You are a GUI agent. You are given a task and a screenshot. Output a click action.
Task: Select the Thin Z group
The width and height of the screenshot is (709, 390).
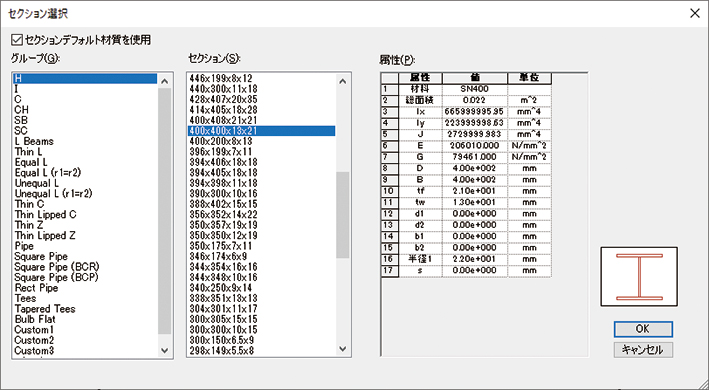[x=85, y=225]
